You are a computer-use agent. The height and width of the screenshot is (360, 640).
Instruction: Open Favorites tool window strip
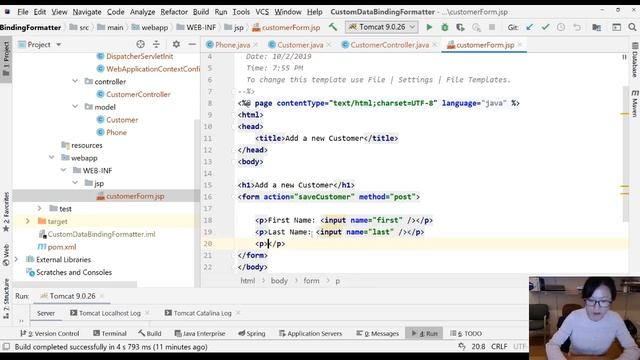(x=6, y=212)
